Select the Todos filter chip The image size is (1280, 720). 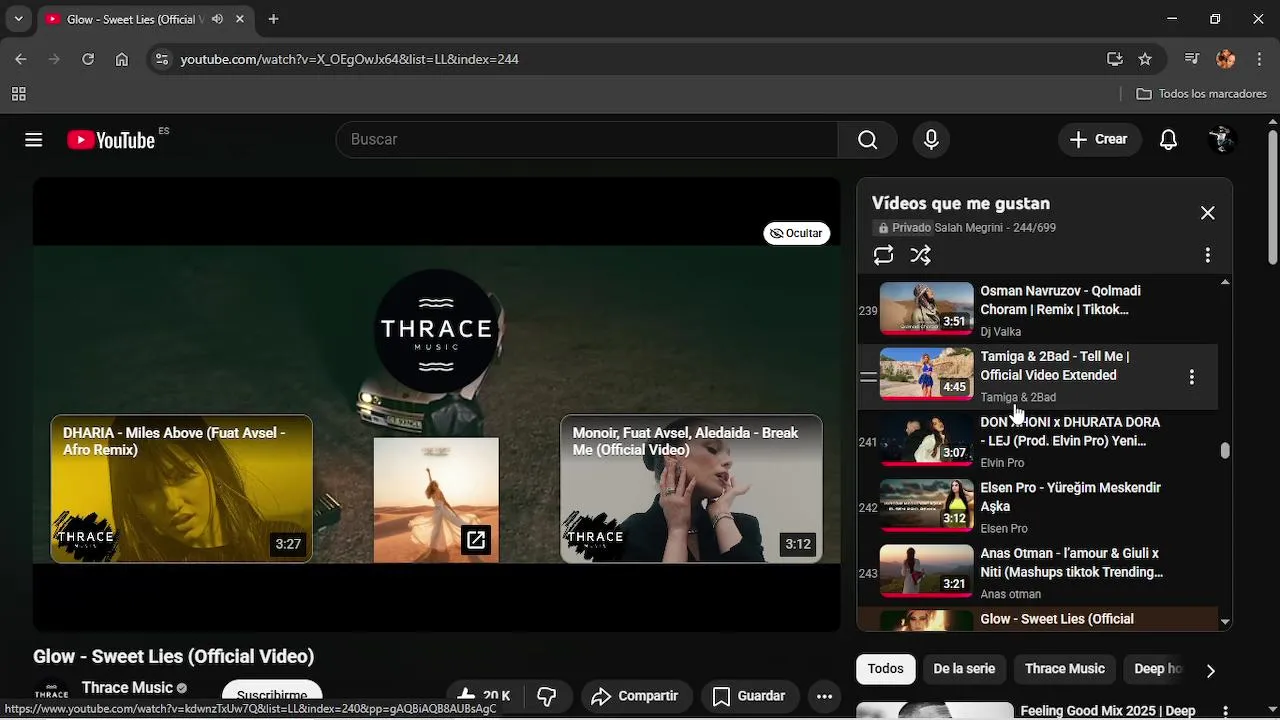click(x=885, y=669)
